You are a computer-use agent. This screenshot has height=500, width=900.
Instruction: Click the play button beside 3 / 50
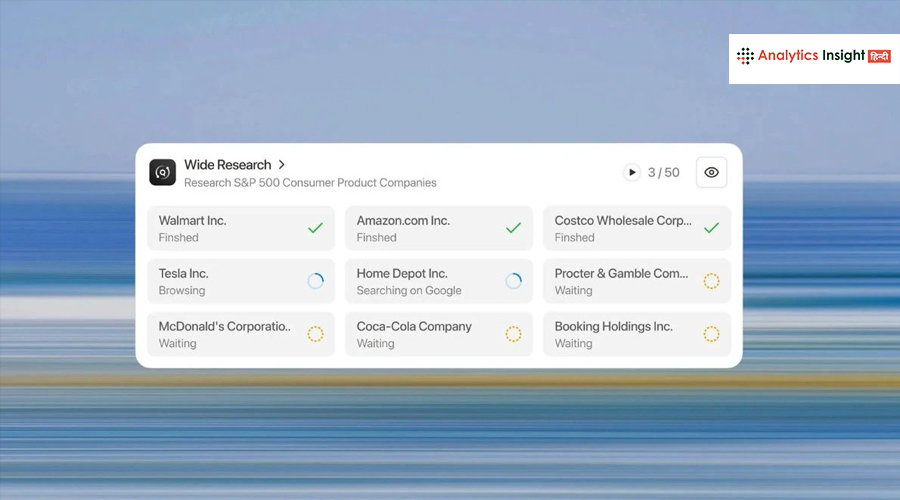pyautogui.click(x=632, y=172)
